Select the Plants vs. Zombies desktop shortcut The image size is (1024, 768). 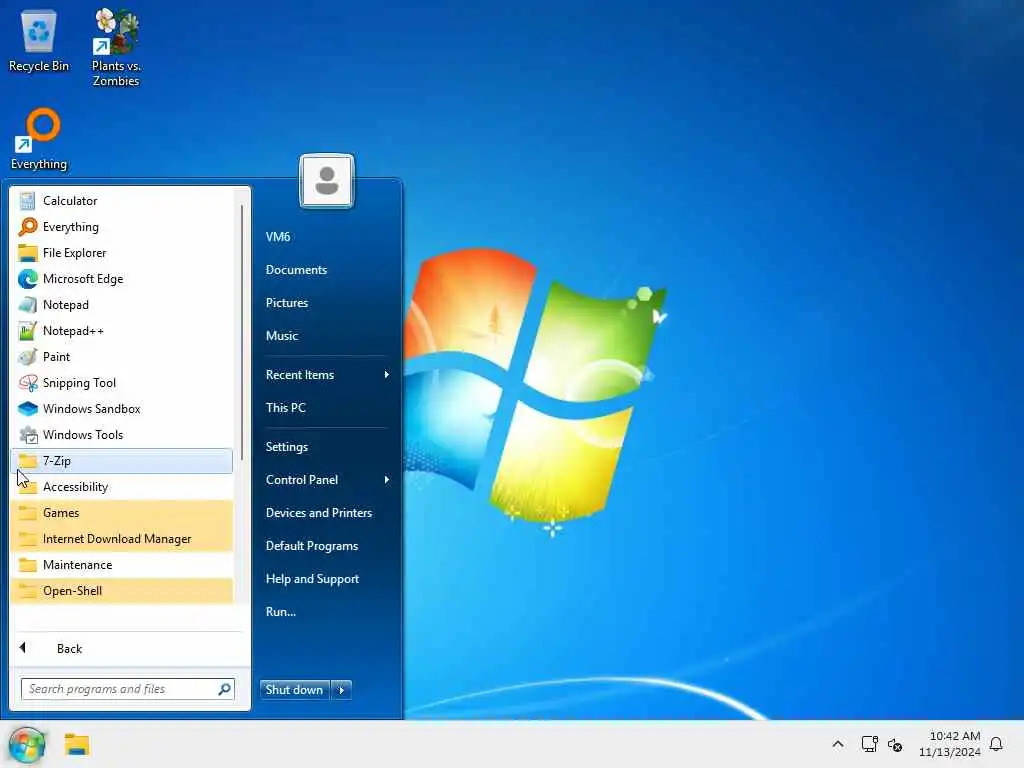click(116, 48)
